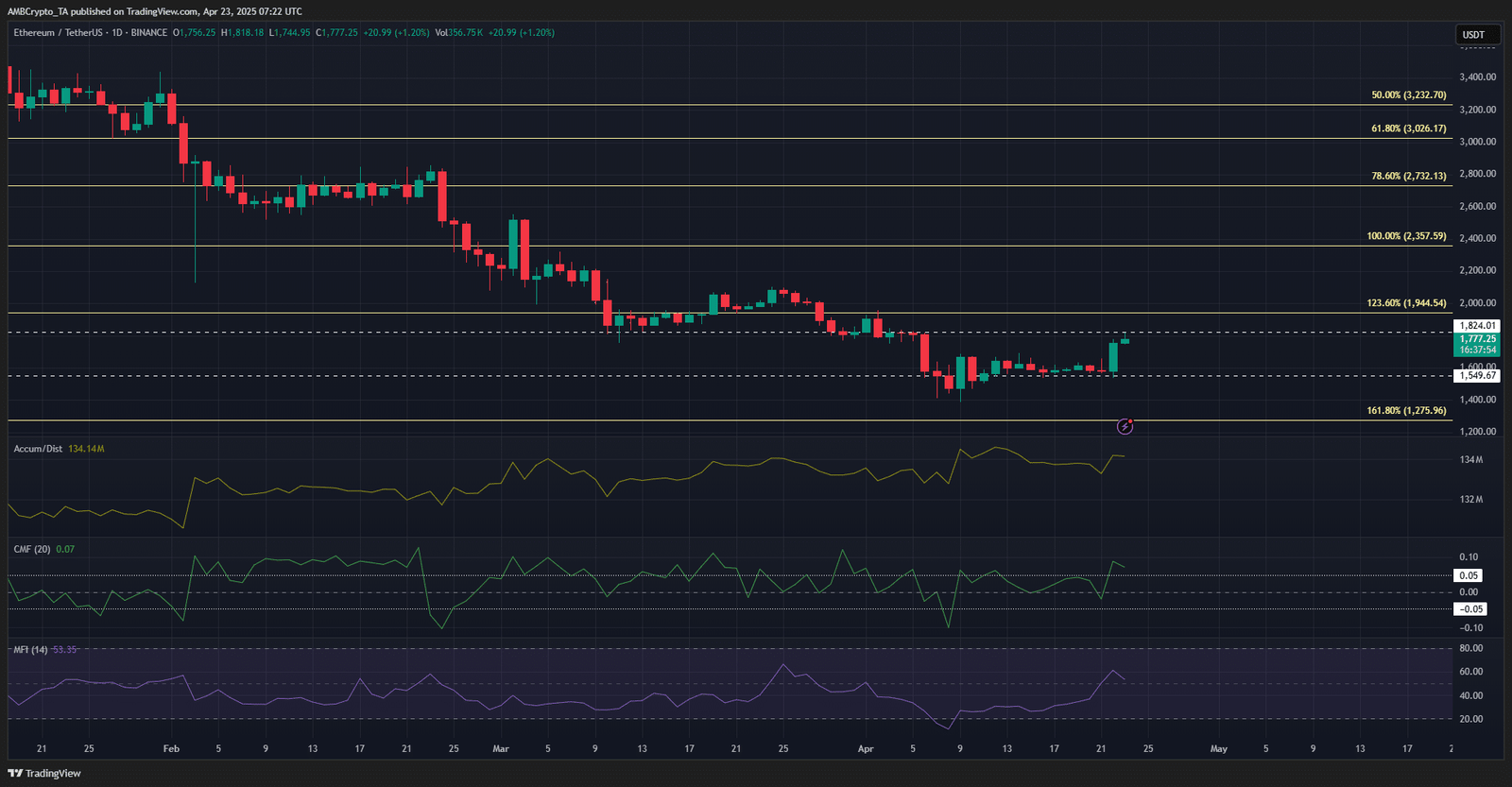Image resolution: width=1512 pixels, height=787 pixels.
Task: Click the -0.05 CMF level tag
Action: click(x=1470, y=609)
